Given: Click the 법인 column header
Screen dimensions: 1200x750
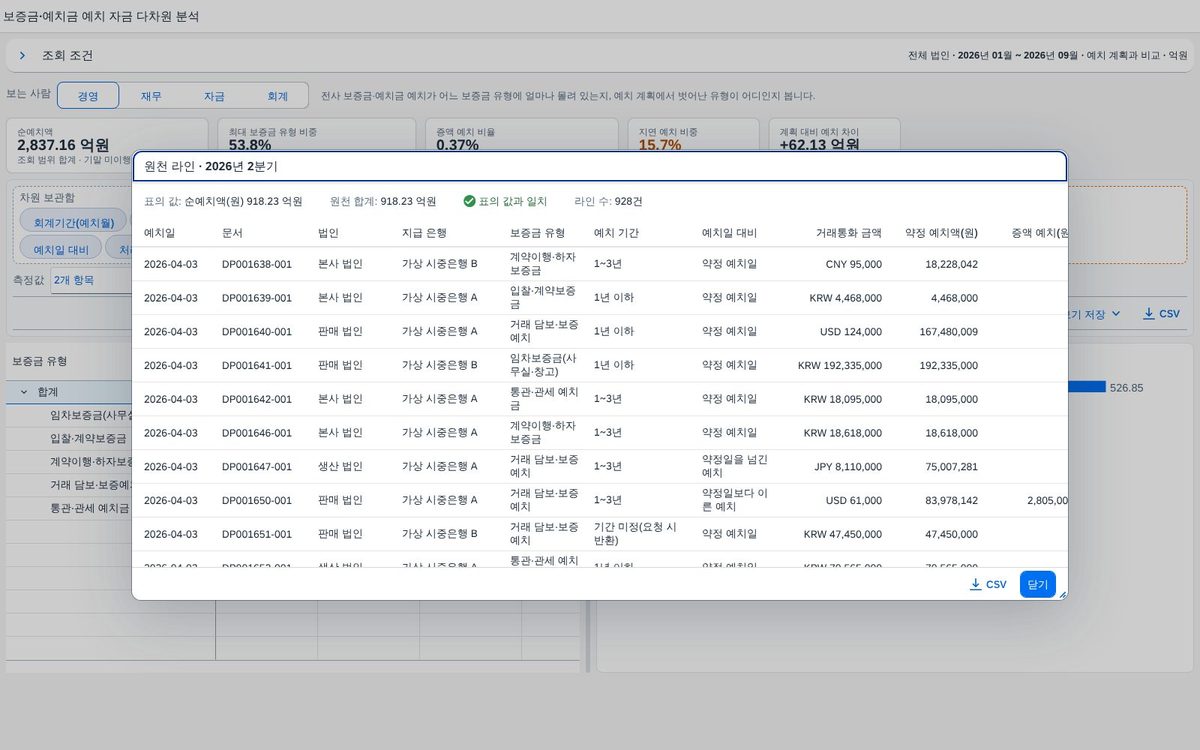Looking at the screenshot, I should point(328,233).
